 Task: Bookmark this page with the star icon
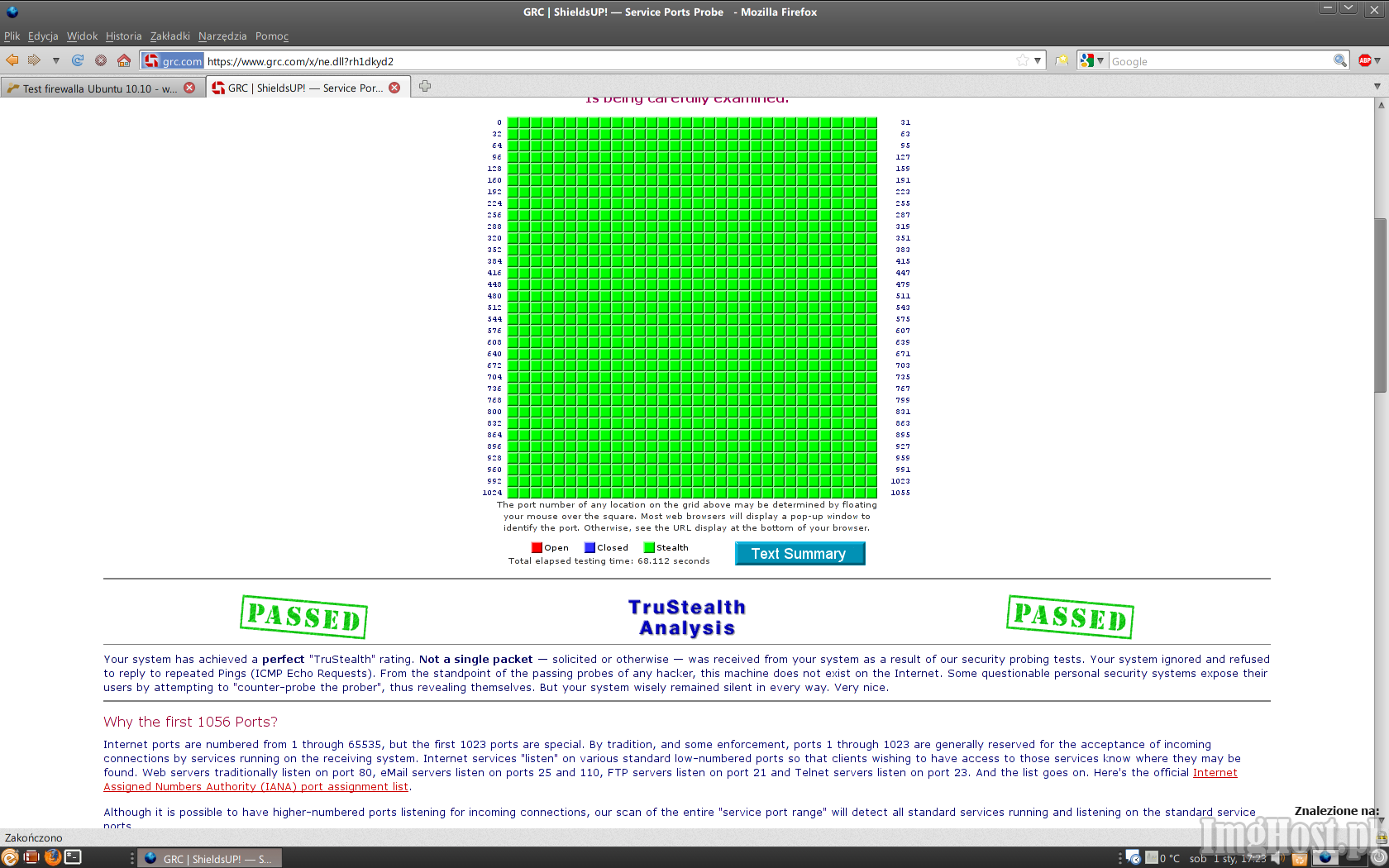coord(1023,60)
